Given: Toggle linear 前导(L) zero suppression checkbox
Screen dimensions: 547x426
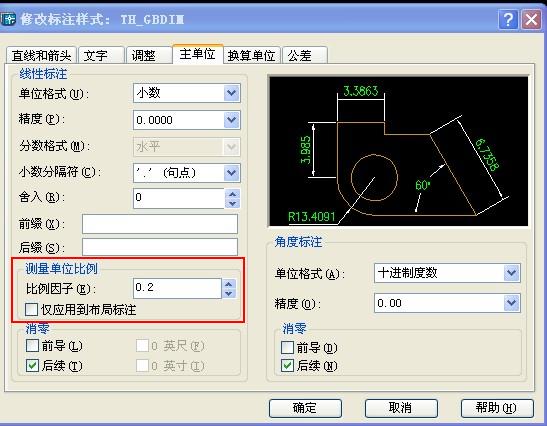Looking at the screenshot, I should point(32,346).
